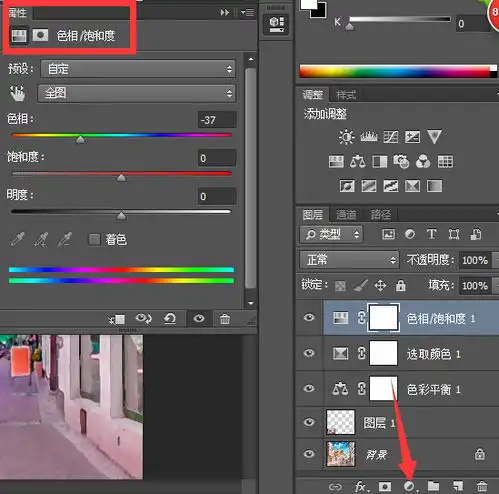Click the 明度 lightness slider handle
Screen dimensions: 499x494
tap(121, 216)
